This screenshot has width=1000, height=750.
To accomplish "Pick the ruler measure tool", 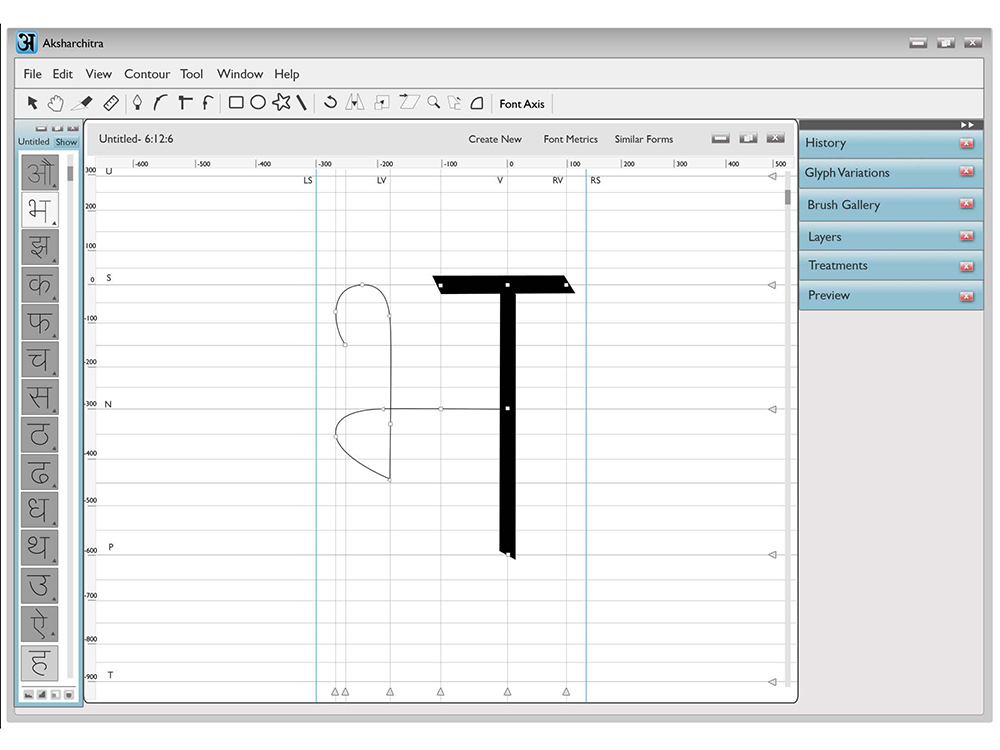I will point(111,103).
